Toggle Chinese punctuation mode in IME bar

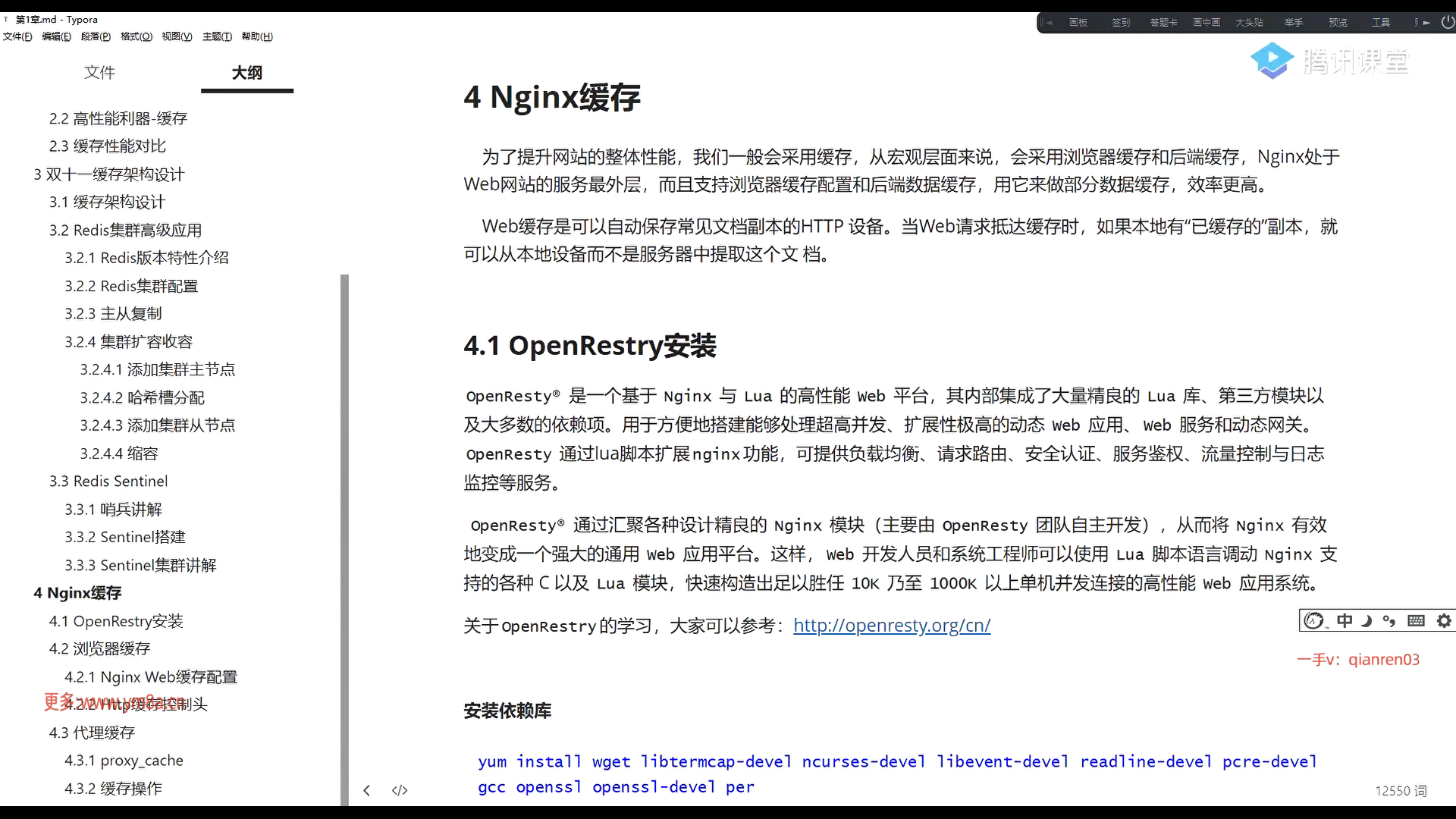click(1389, 621)
